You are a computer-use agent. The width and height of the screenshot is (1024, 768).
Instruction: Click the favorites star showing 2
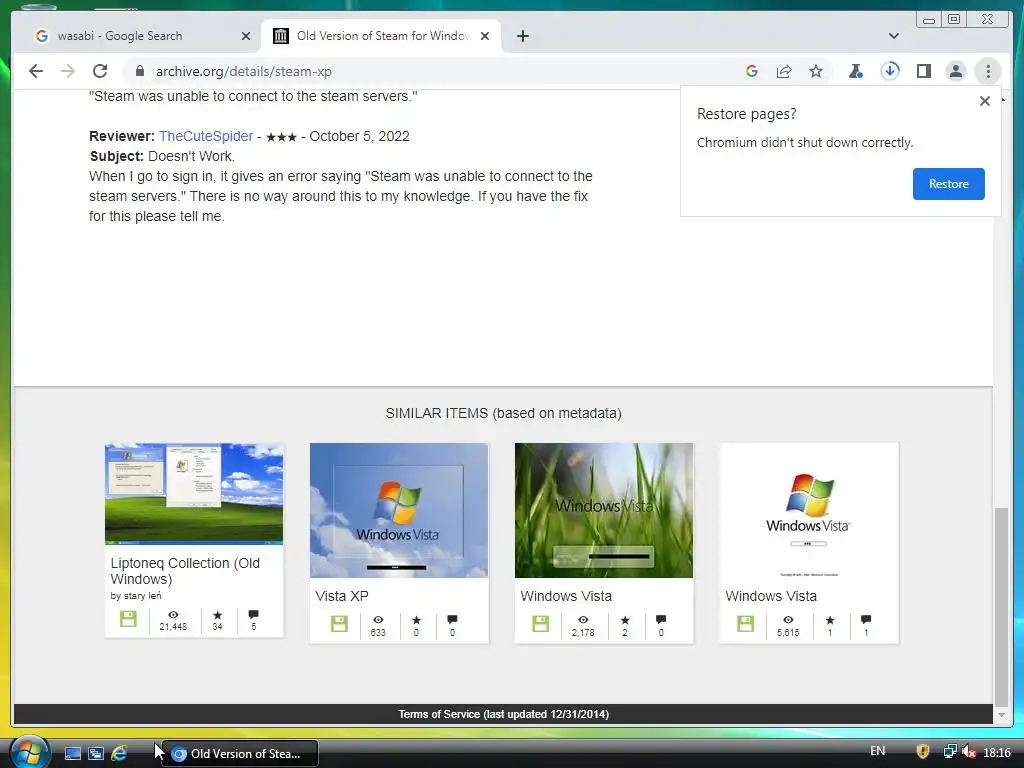point(625,620)
